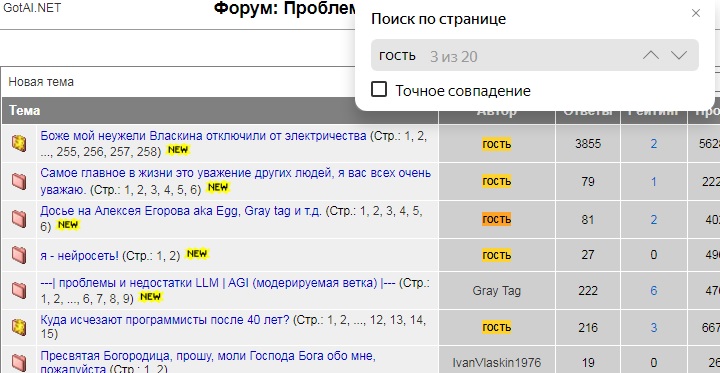This screenshot has width=720, height=373.
Task: Click folder icon of я - нейросеть! topic
Action: click(19, 254)
